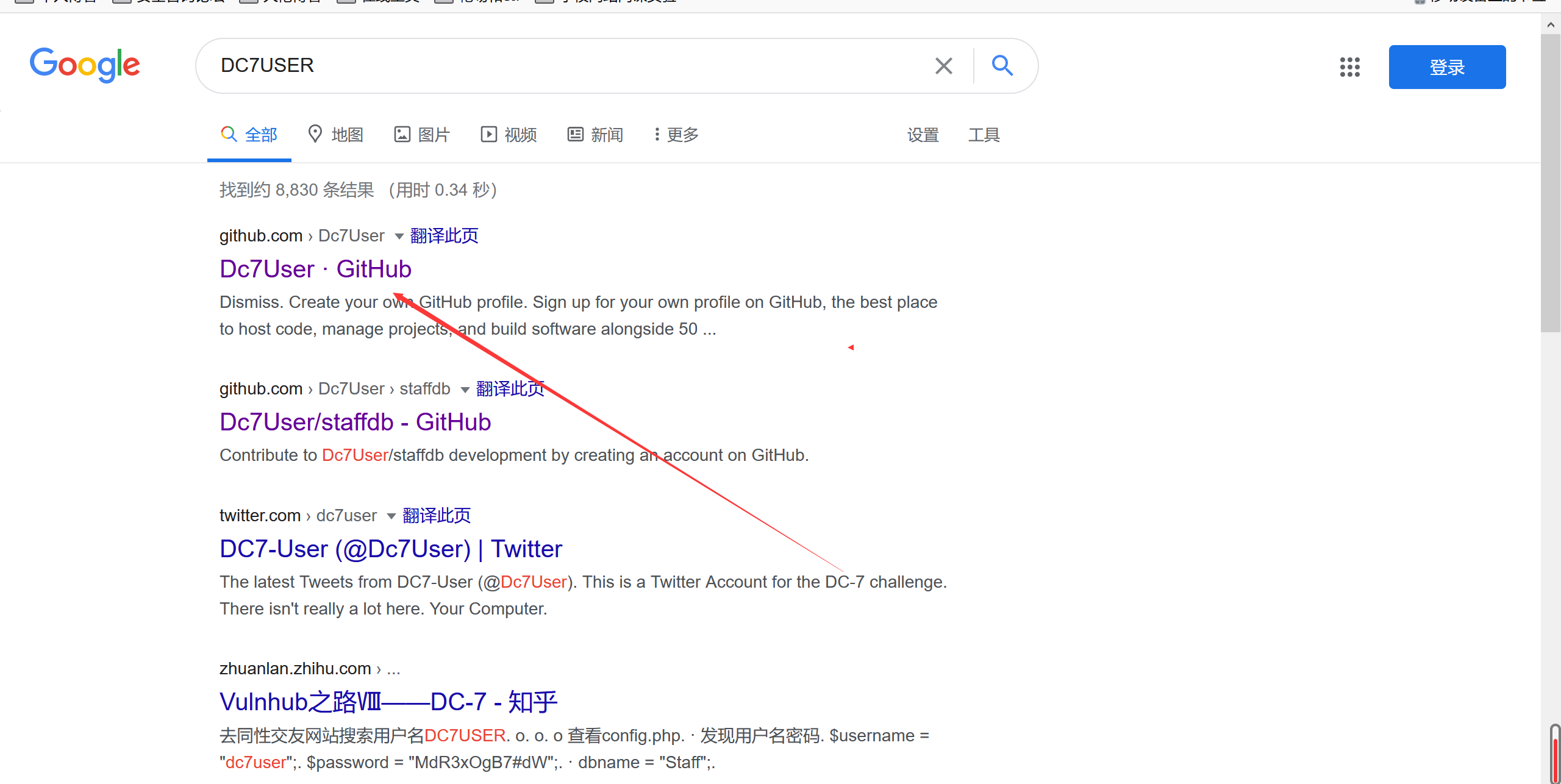Click 翻译此页 for the staffdb result
The height and width of the screenshot is (784, 1561).
(510, 388)
